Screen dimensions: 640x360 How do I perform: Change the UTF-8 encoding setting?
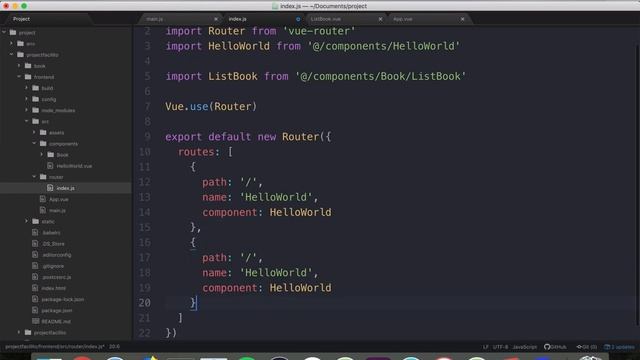(x=500, y=347)
